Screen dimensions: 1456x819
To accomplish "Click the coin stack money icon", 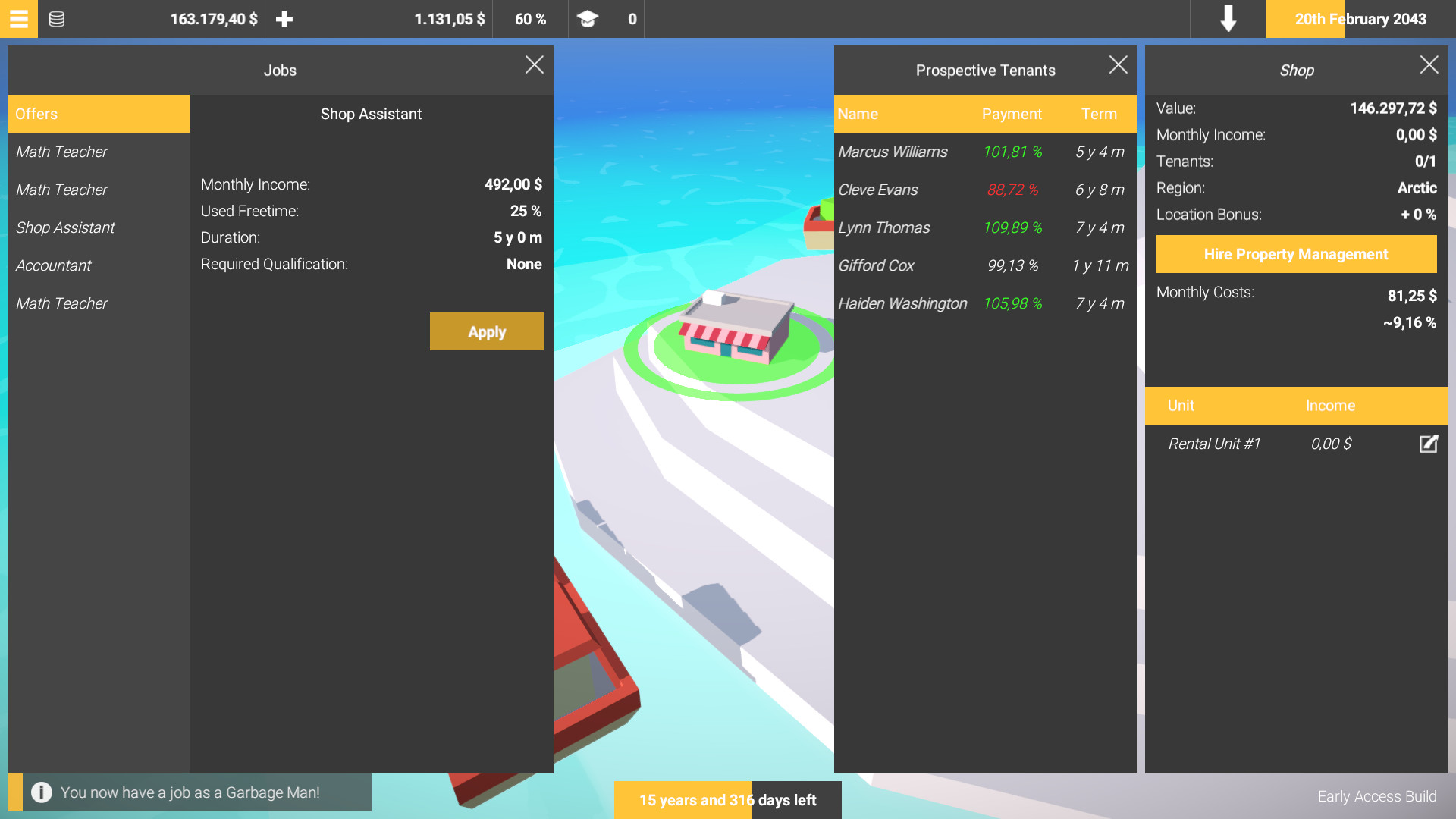I will click(x=57, y=19).
